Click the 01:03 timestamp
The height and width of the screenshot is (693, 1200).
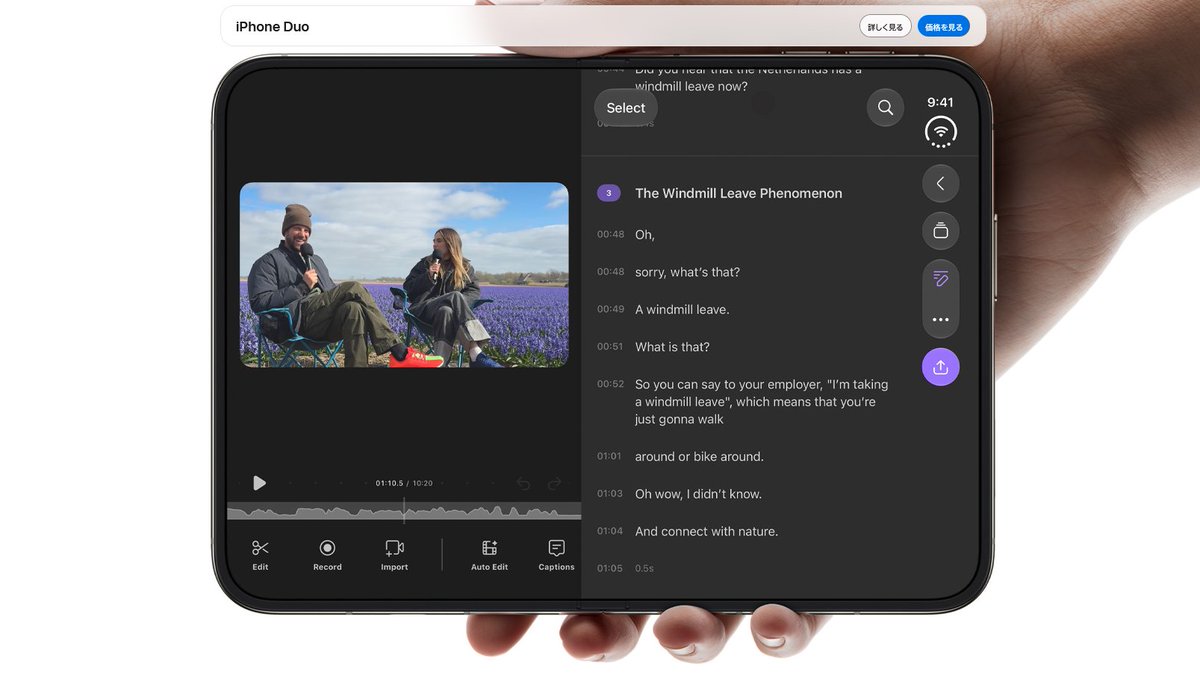[x=610, y=494]
